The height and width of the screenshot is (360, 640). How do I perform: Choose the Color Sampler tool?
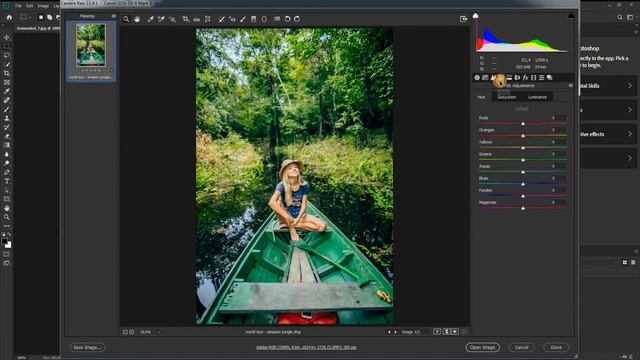click(161, 19)
